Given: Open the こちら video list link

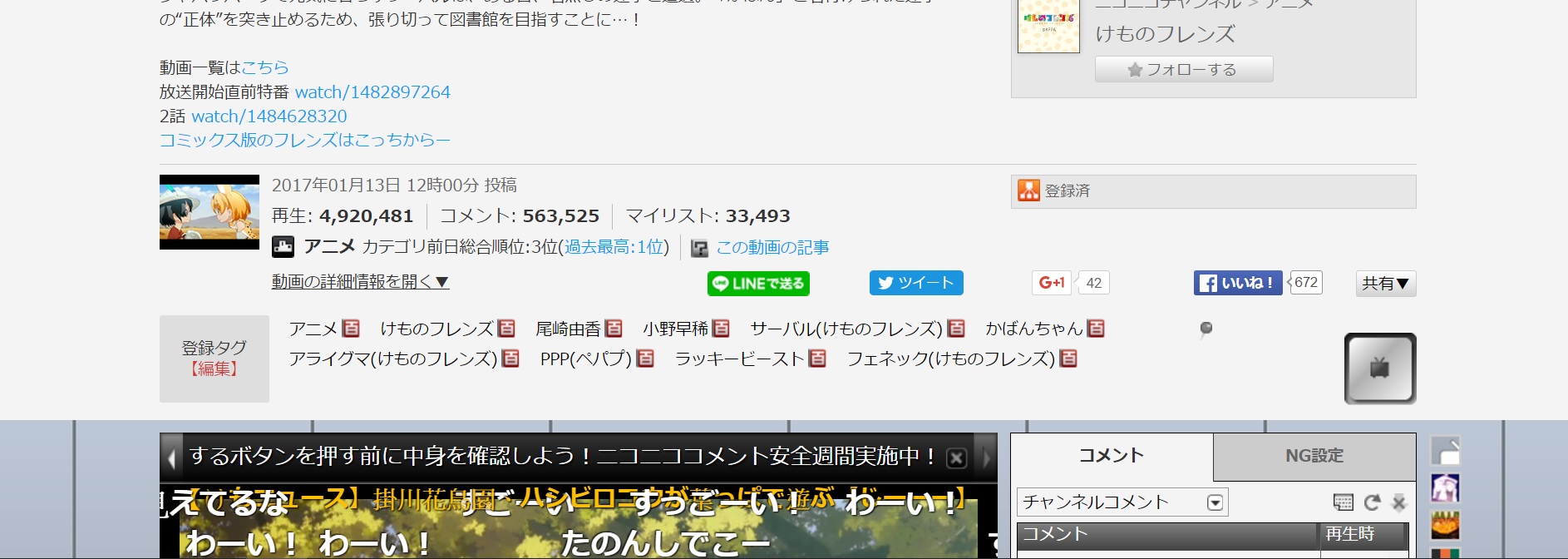Looking at the screenshot, I should 265,67.
